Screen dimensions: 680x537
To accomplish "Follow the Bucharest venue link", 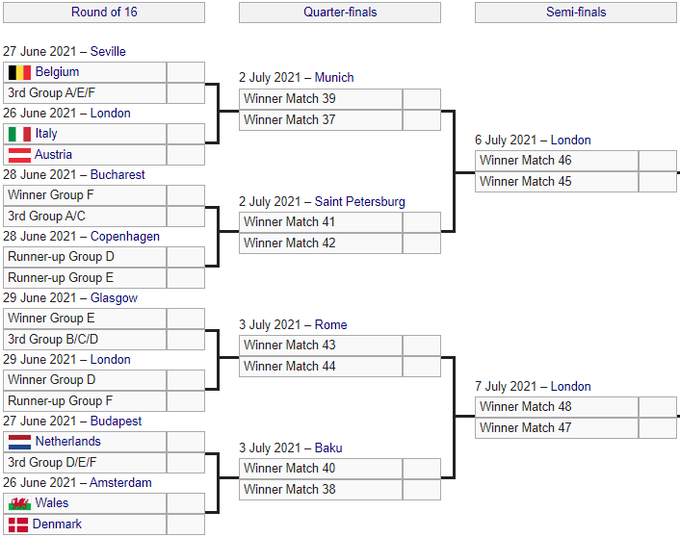I will point(117,174).
